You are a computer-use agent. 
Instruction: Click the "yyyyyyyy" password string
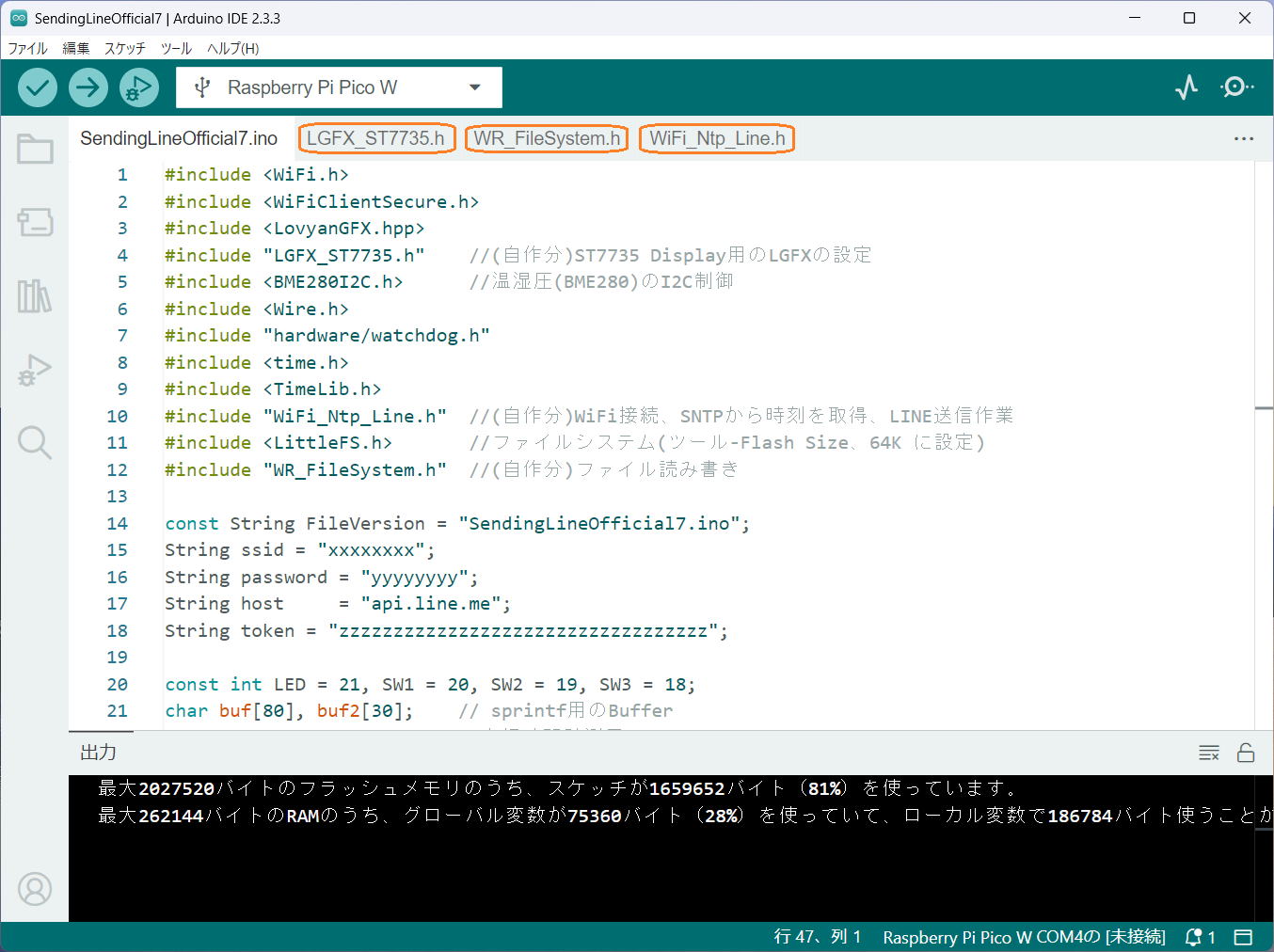point(414,578)
